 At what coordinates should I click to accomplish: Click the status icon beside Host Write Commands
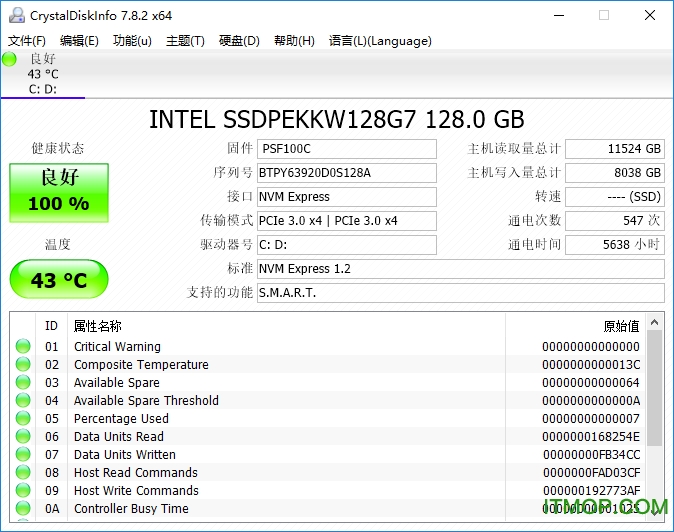pyautogui.click(x=23, y=491)
